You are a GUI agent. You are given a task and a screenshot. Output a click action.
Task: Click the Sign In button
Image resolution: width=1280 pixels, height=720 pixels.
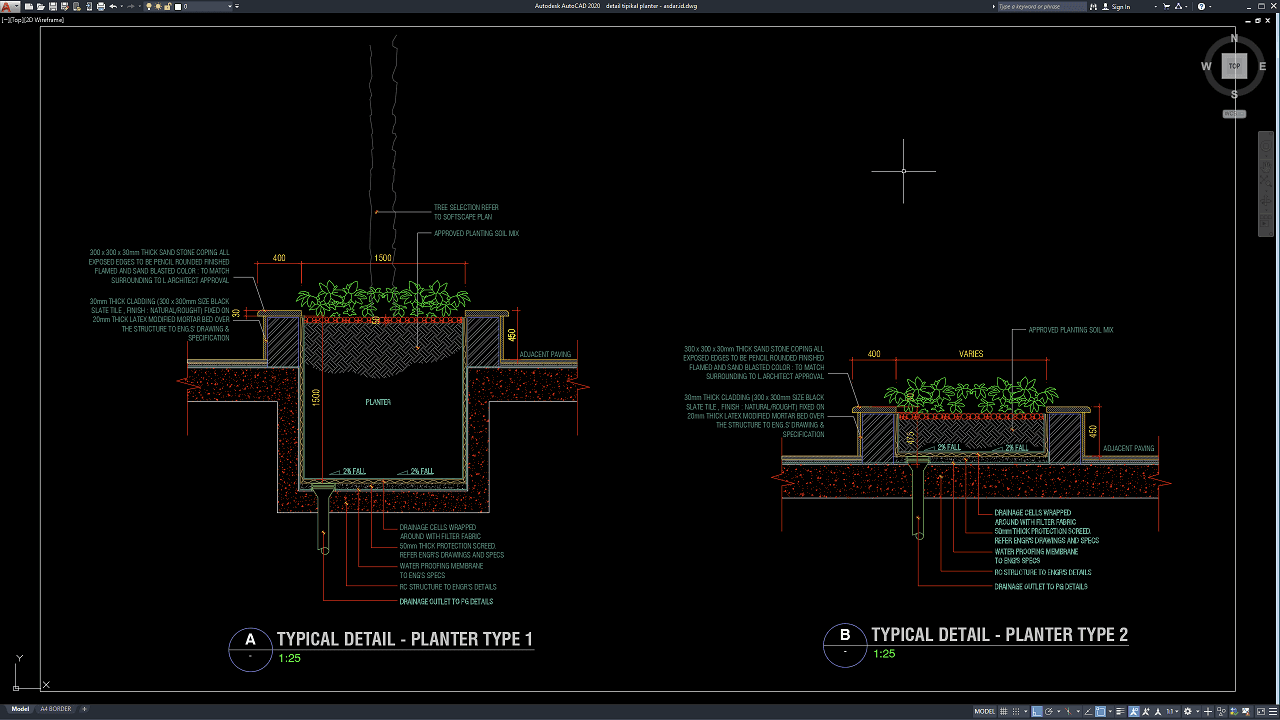click(1121, 6)
